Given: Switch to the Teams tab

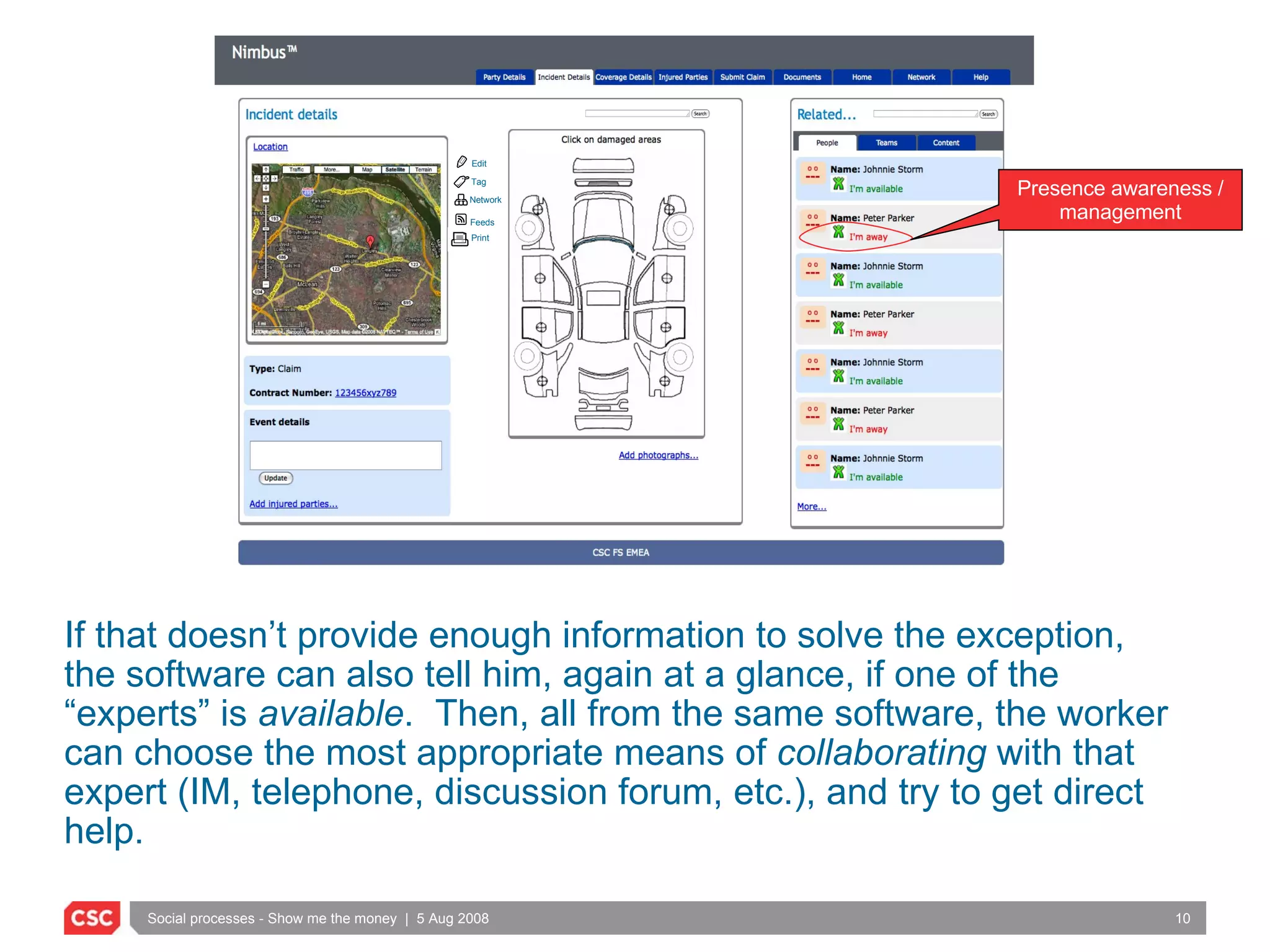Looking at the screenshot, I should [x=886, y=143].
